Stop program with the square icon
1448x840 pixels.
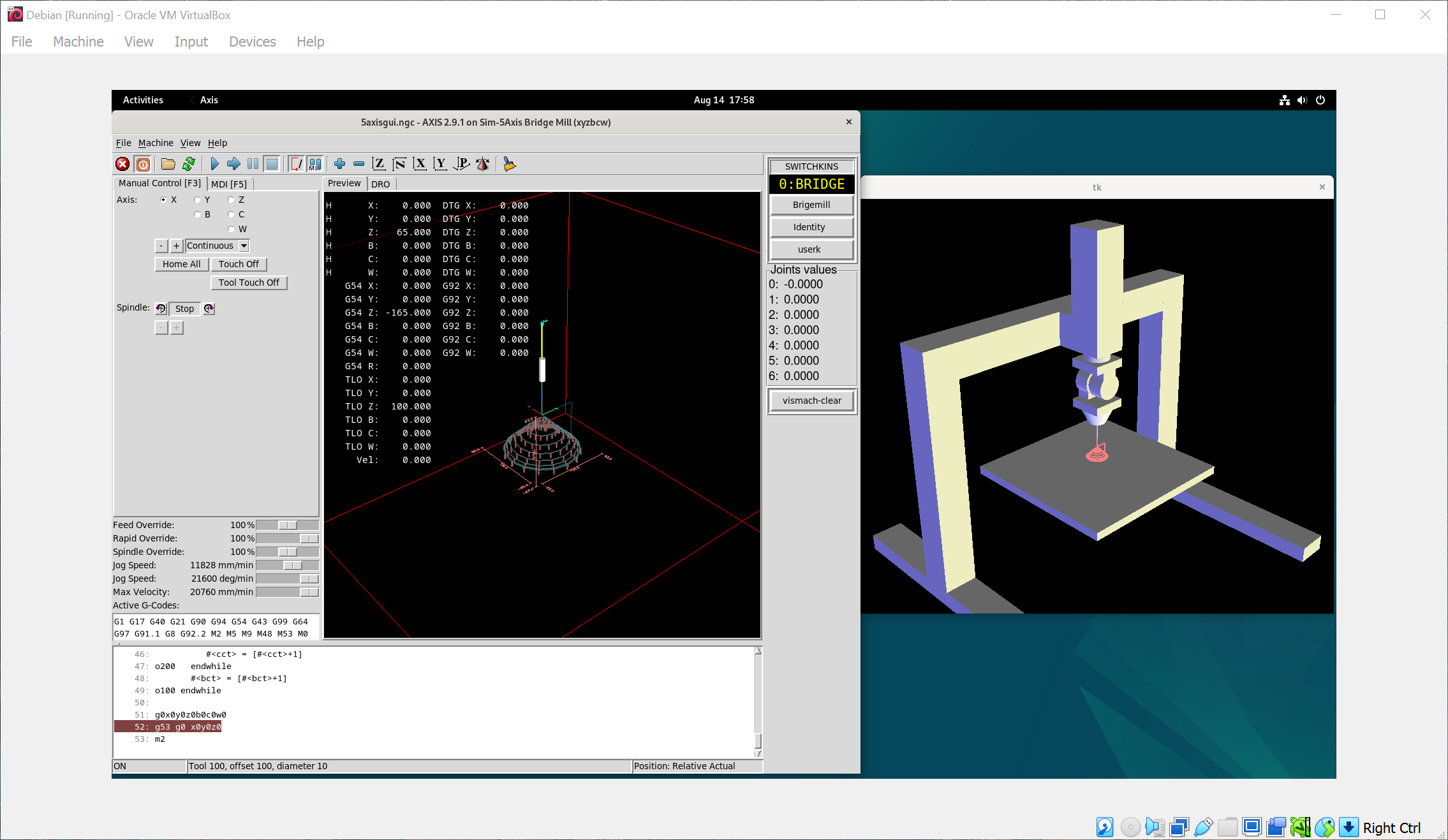272,165
